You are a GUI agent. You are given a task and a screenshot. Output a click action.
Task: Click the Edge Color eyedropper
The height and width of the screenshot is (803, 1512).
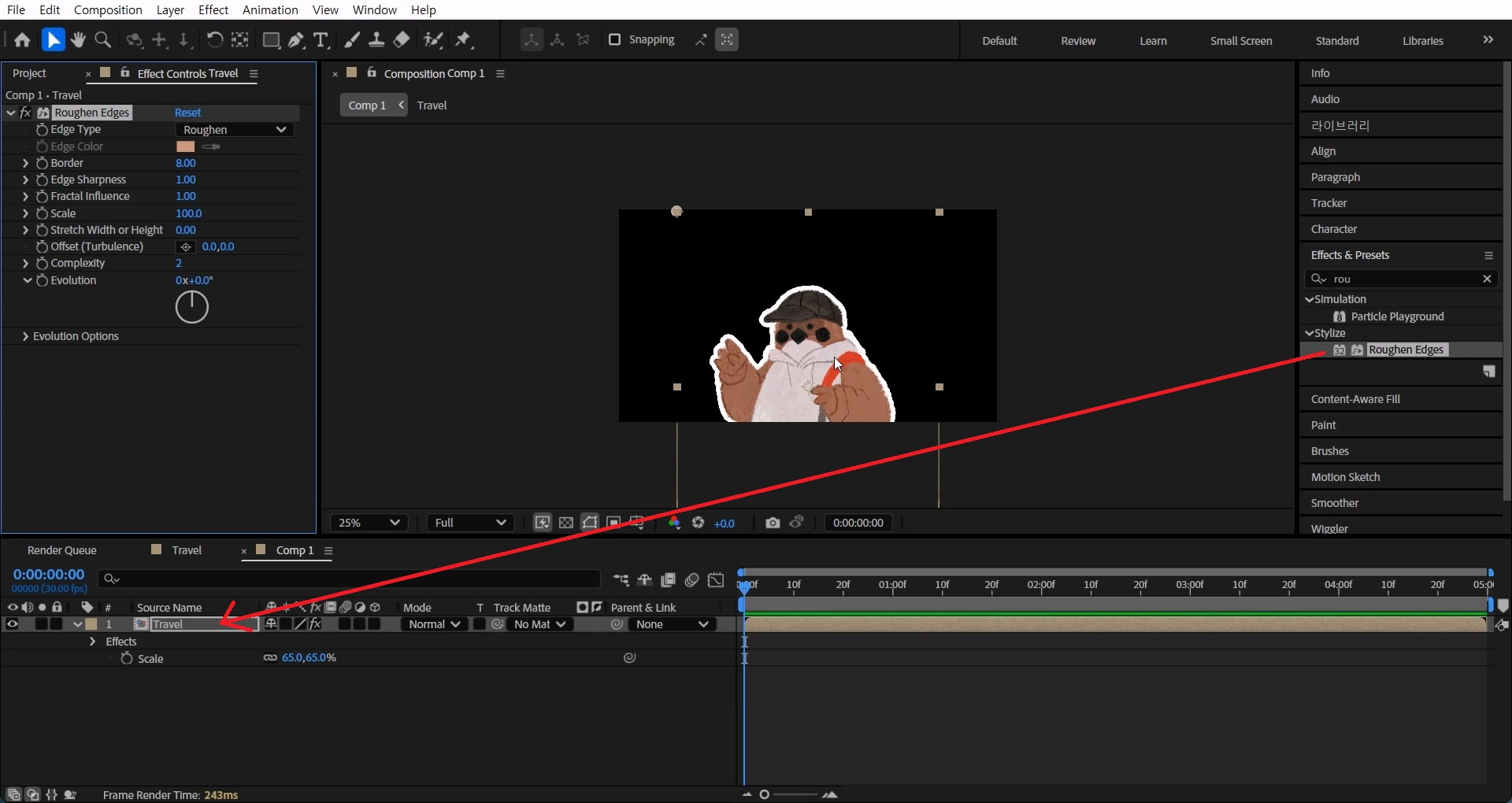pyautogui.click(x=211, y=146)
